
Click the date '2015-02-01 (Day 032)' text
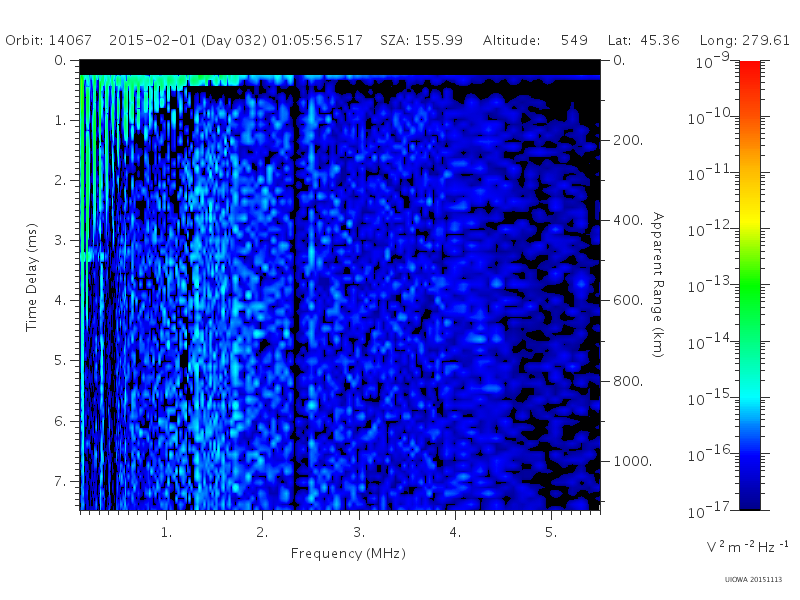coord(188,40)
